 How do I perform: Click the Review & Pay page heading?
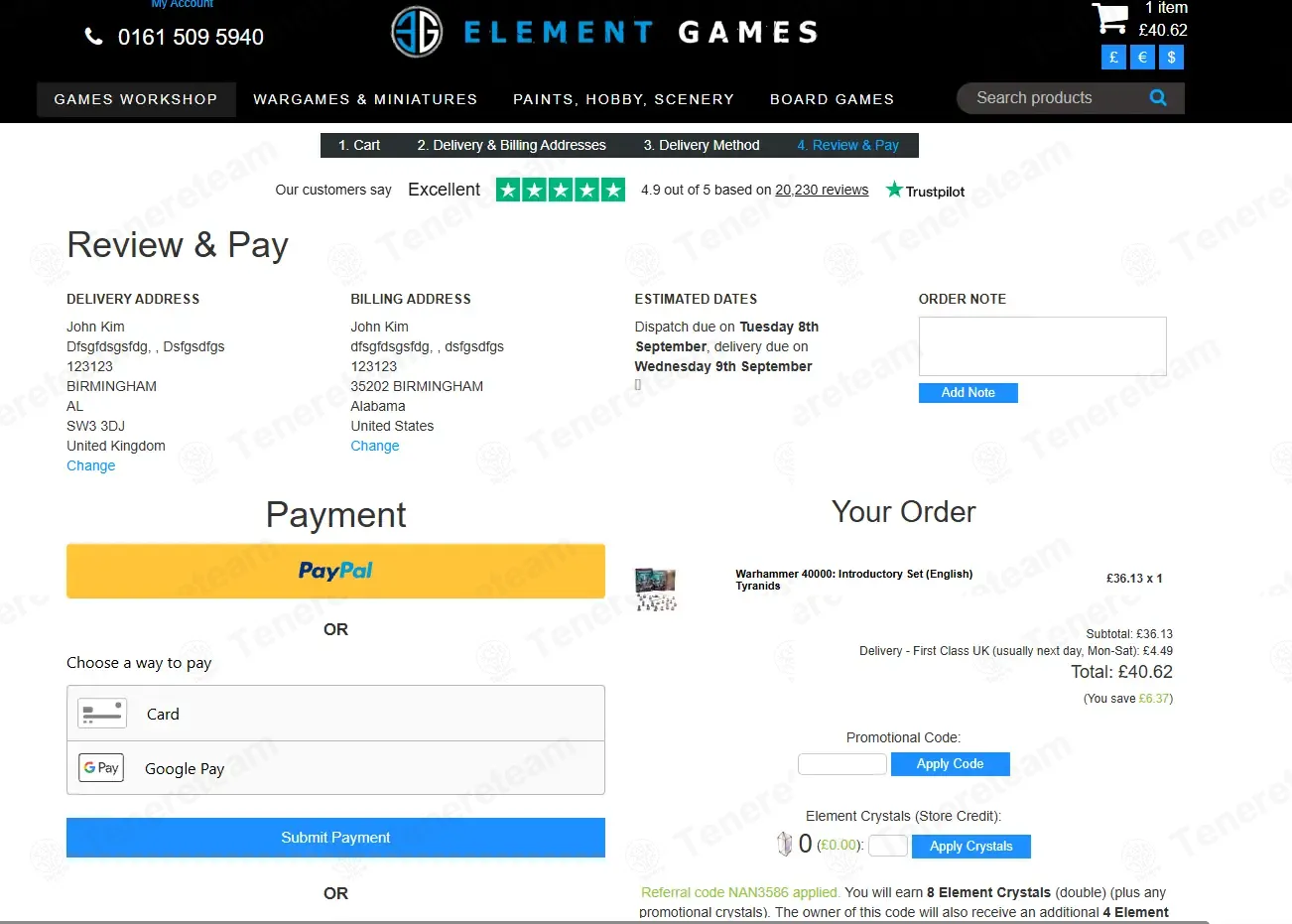coord(178,245)
